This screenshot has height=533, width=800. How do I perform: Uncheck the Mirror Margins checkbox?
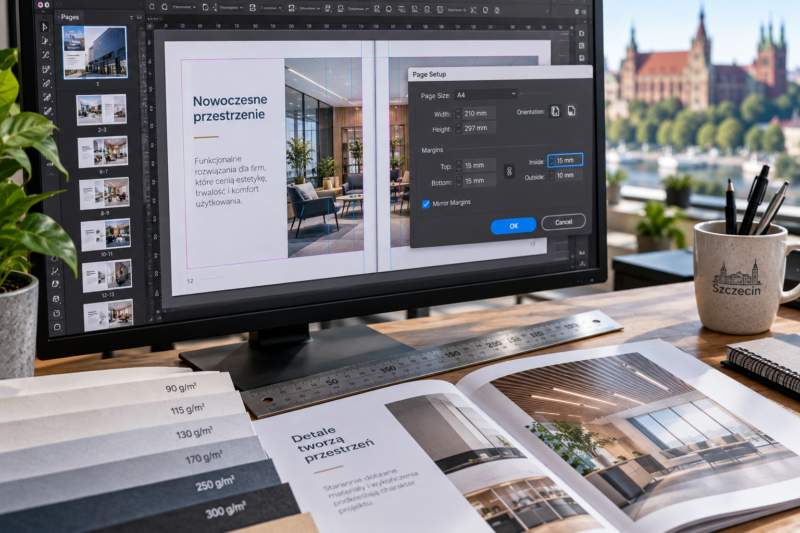click(x=426, y=204)
